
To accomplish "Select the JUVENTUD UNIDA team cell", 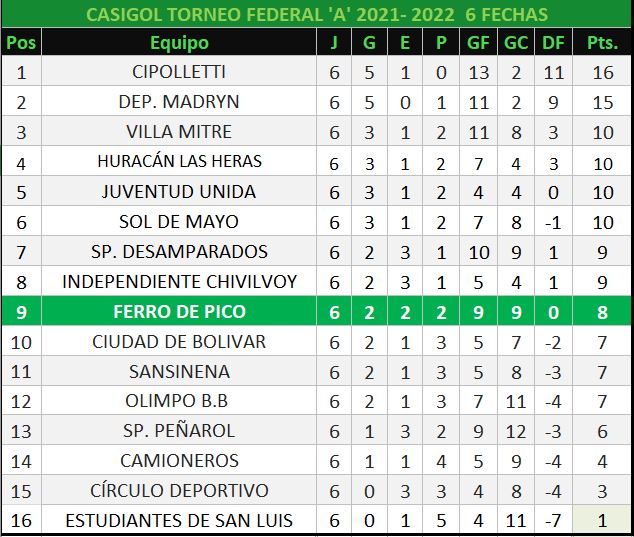I will coord(179,192).
